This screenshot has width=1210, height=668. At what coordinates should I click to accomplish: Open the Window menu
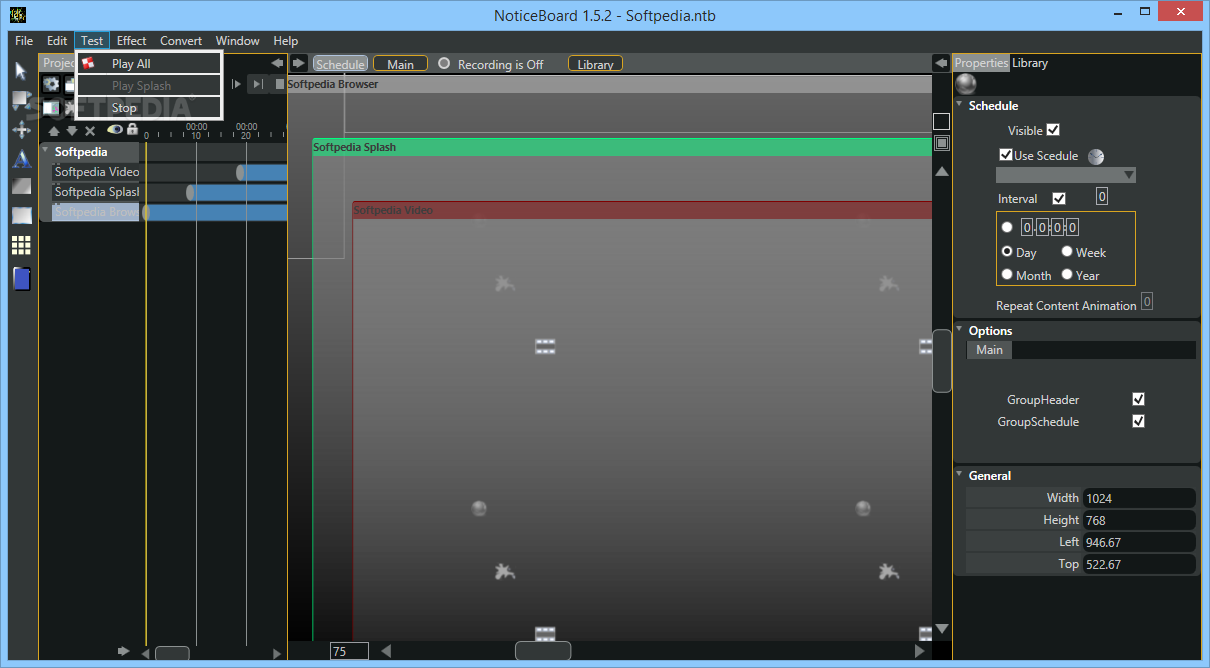pos(238,41)
